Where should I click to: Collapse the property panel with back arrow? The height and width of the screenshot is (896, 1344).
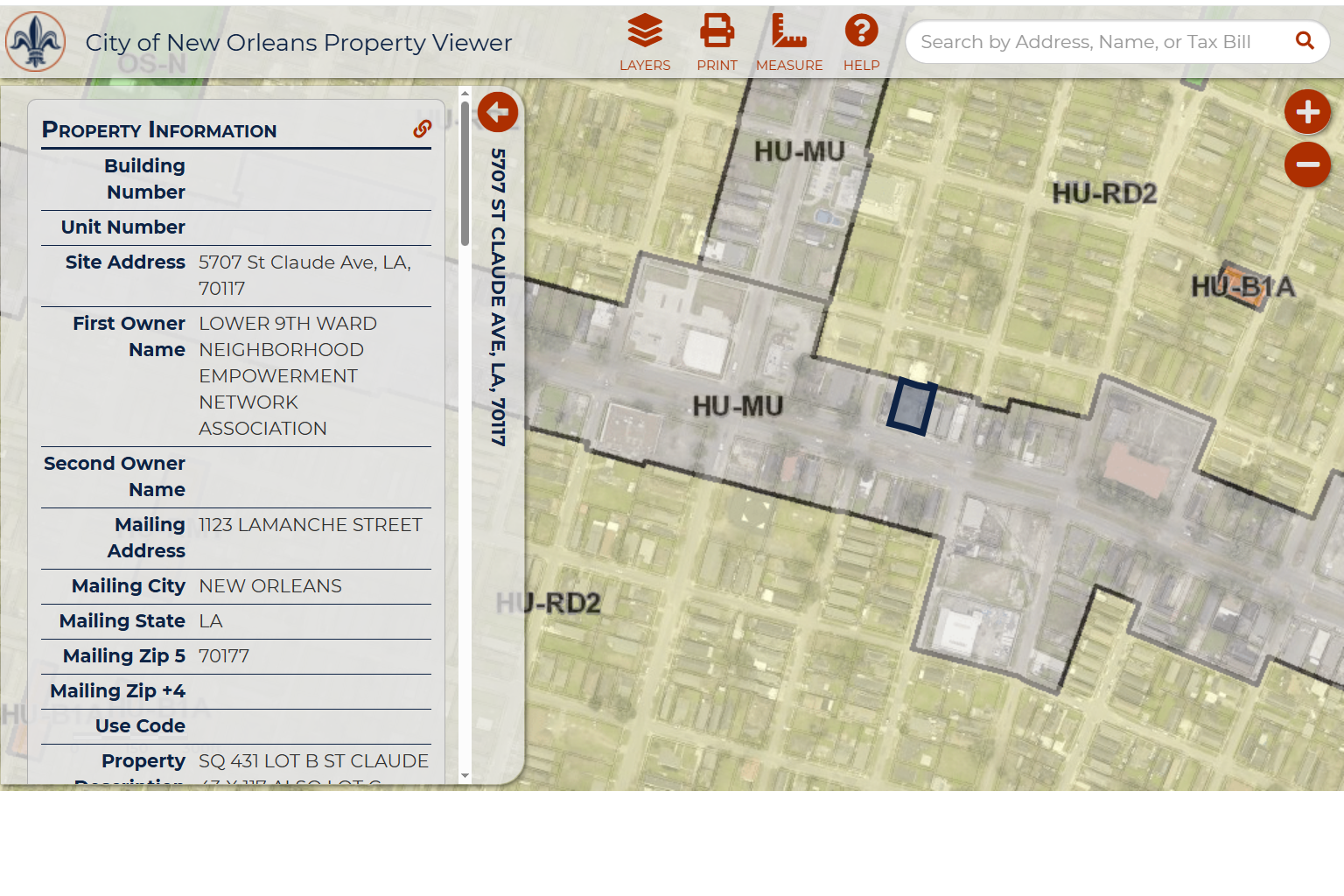(x=498, y=112)
